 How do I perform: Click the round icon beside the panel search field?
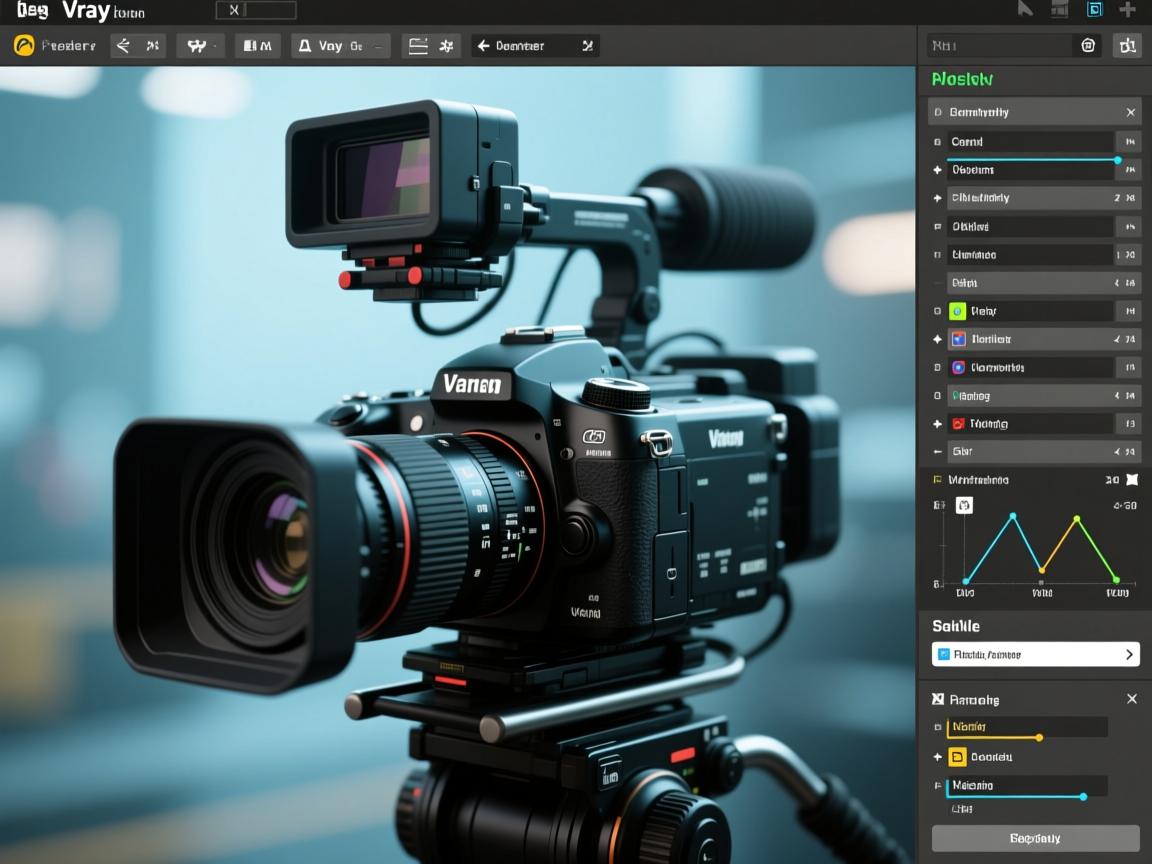(x=1088, y=45)
